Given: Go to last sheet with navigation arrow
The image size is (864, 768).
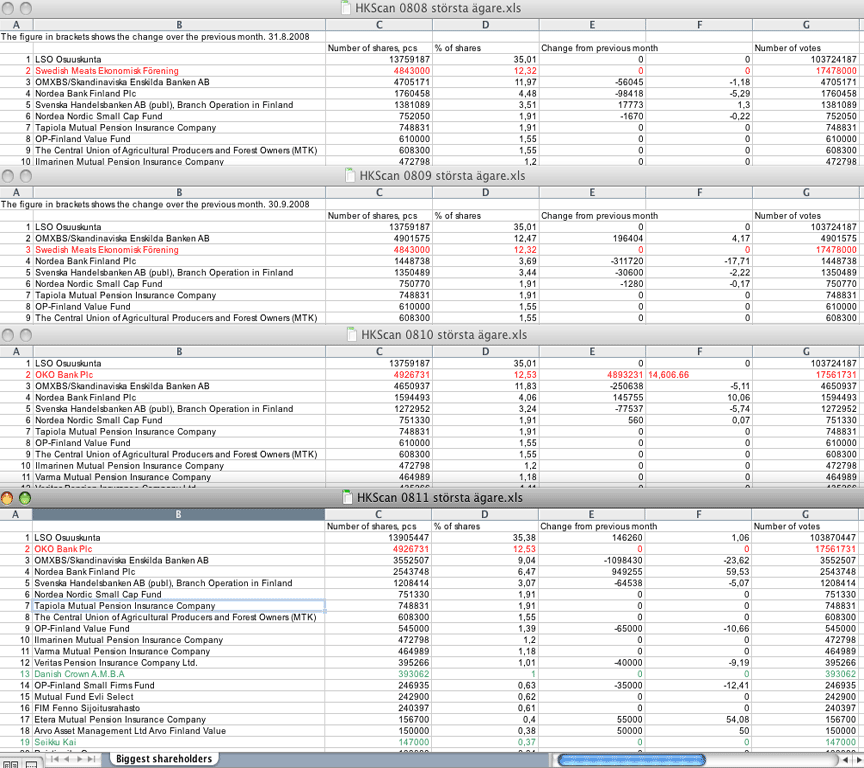Looking at the screenshot, I should click(93, 759).
